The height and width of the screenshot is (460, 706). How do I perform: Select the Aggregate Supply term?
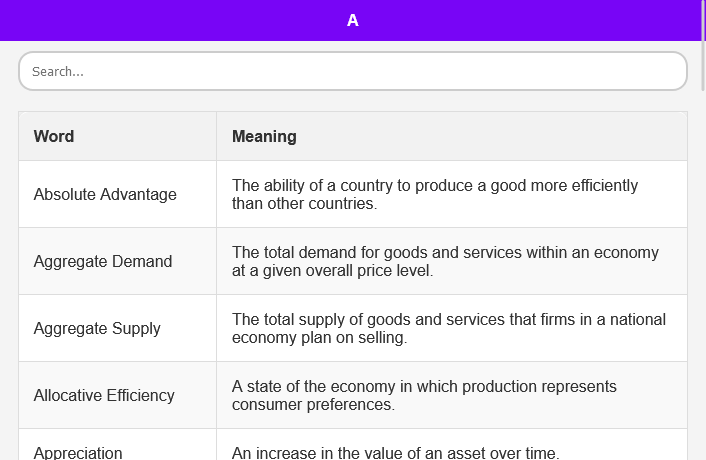point(97,328)
